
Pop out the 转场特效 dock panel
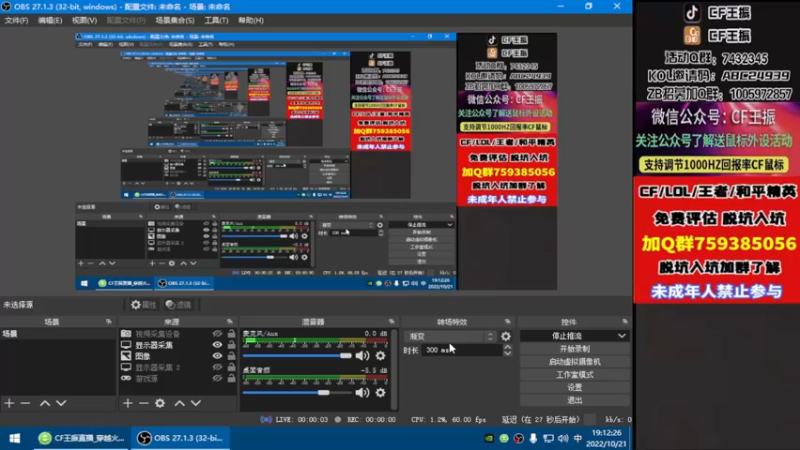pos(507,321)
